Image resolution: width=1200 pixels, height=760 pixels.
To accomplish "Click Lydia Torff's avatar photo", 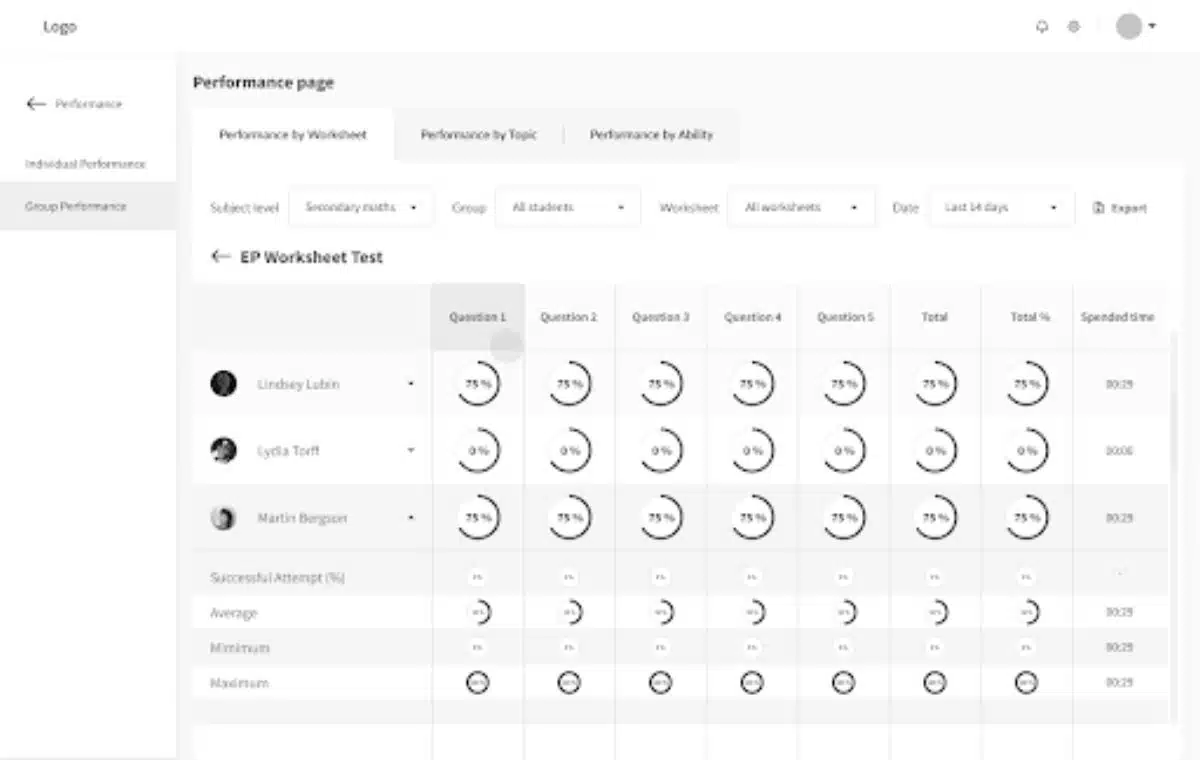I will coord(224,451).
